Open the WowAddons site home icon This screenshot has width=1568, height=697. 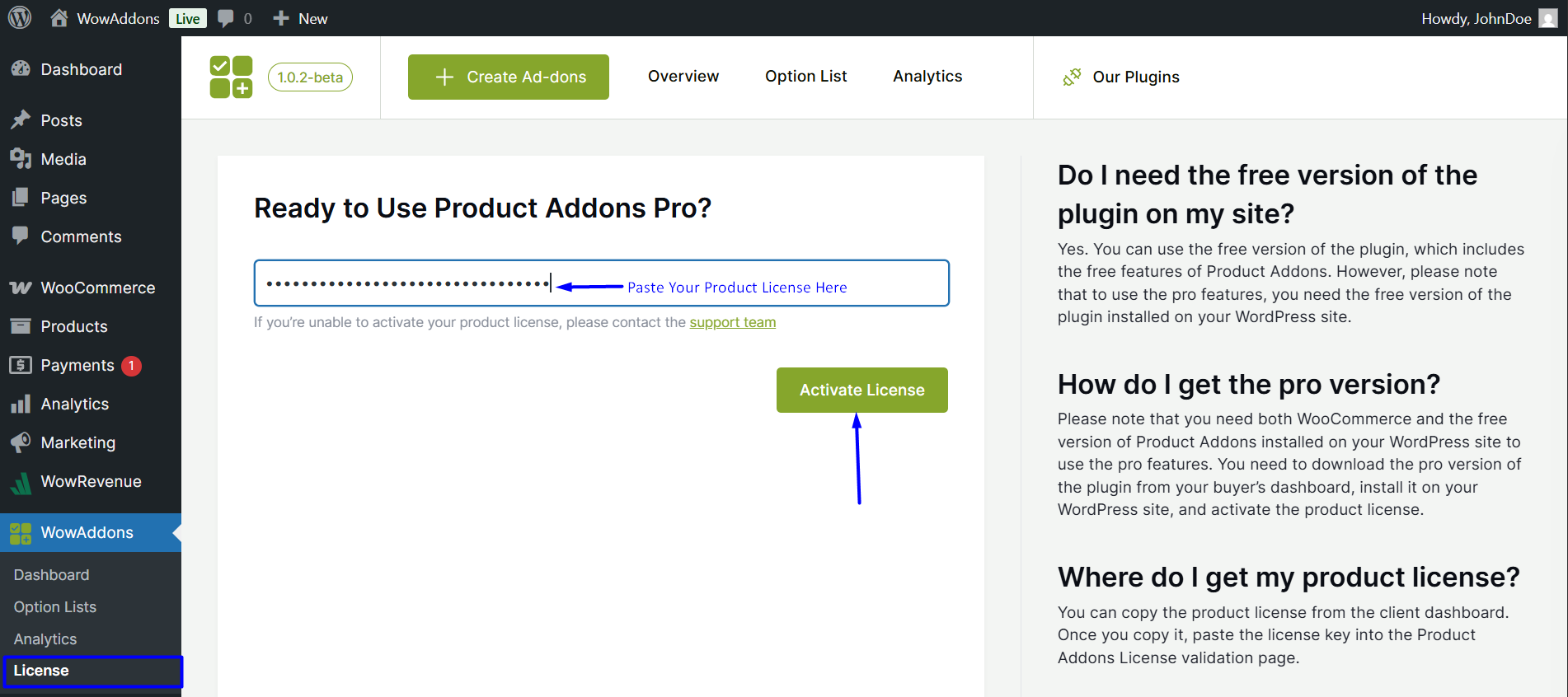click(59, 18)
